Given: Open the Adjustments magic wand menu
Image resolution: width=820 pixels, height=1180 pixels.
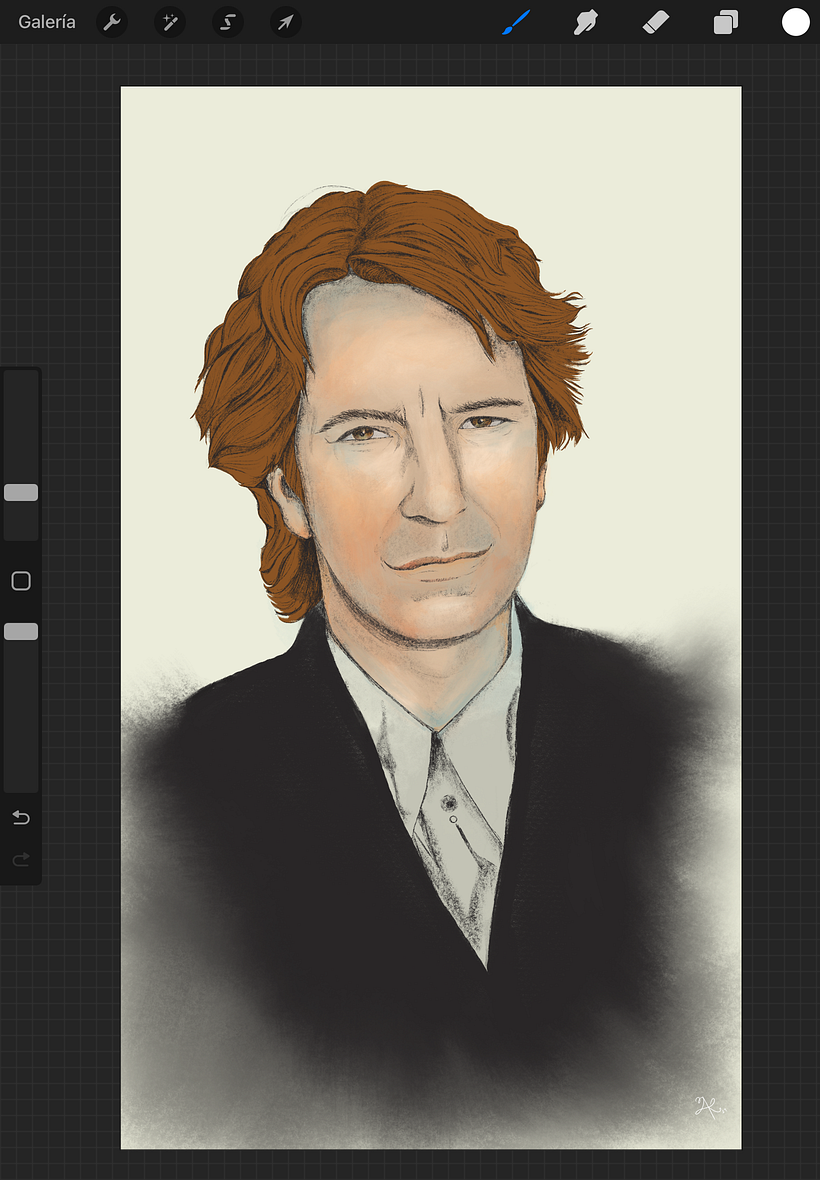Looking at the screenshot, I should (x=170, y=22).
